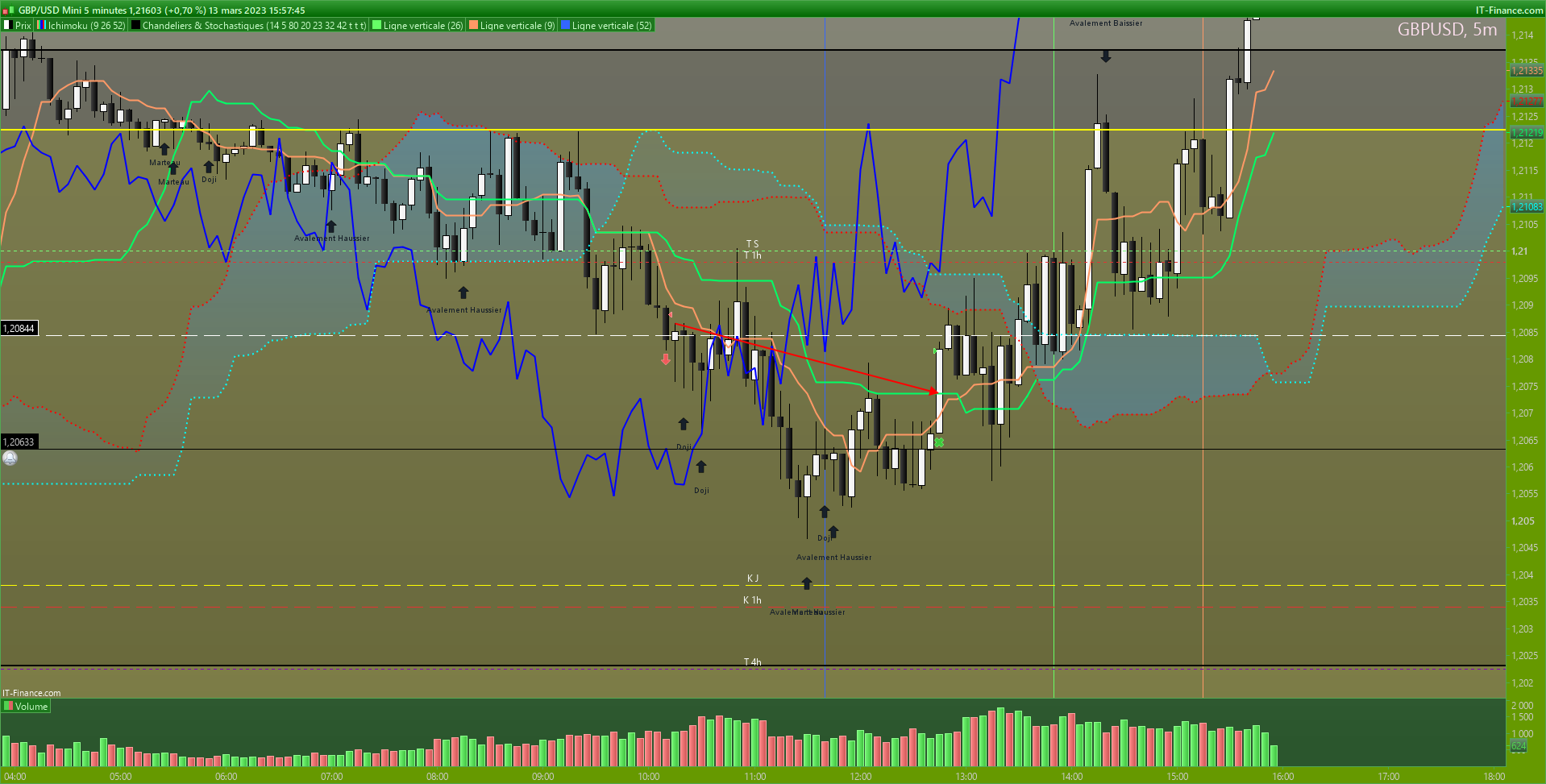Click the 1,20633 horizontal line price label

tap(19, 442)
